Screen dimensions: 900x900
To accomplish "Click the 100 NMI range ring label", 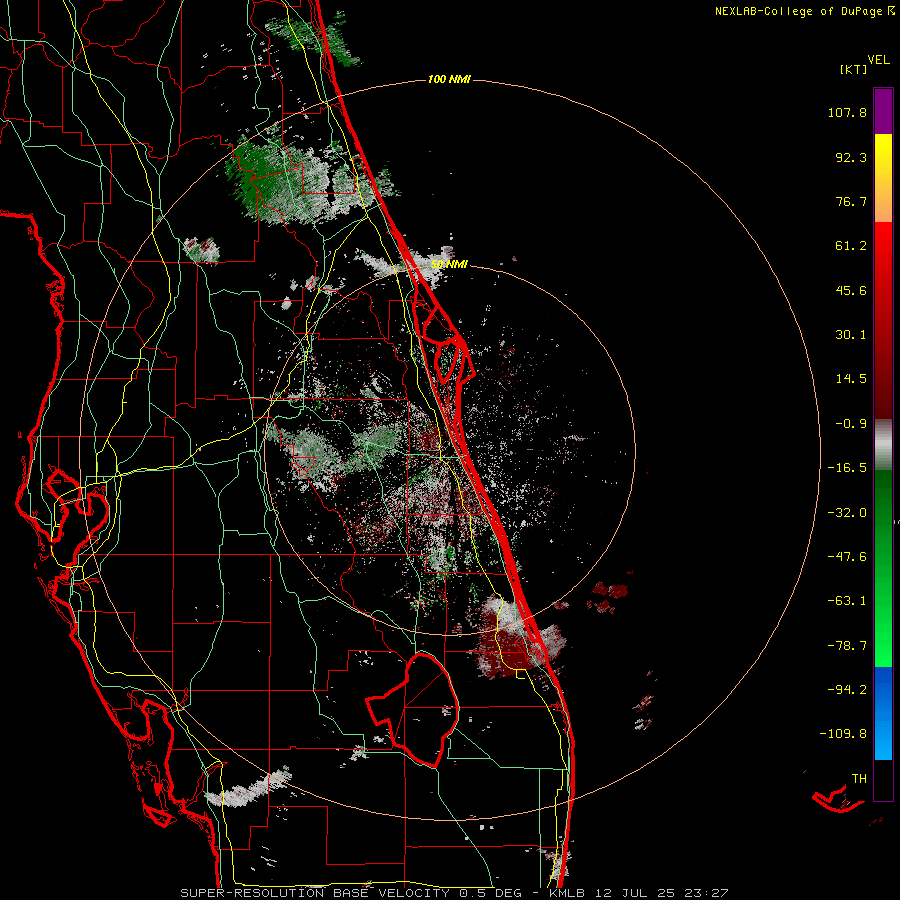I will point(449,79).
